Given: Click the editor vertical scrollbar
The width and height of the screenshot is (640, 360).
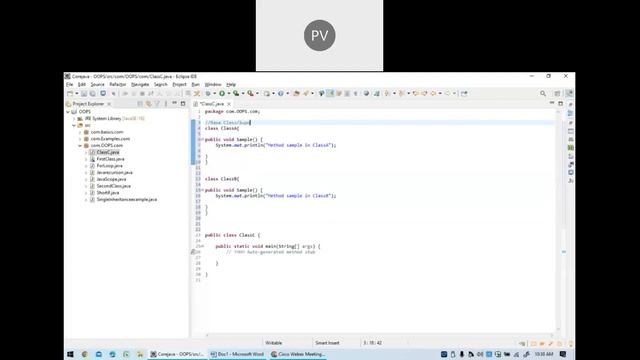Looking at the screenshot, I should (558, 220).
